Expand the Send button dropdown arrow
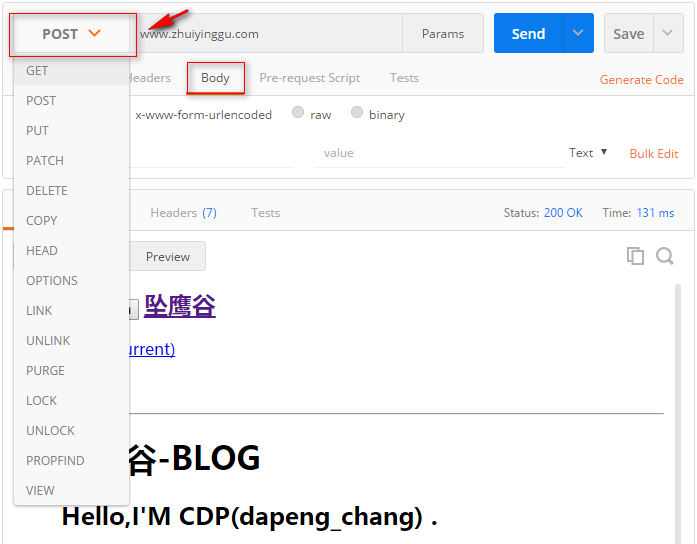The height and width of the screenshot is (544, 697). coord(578,33)
